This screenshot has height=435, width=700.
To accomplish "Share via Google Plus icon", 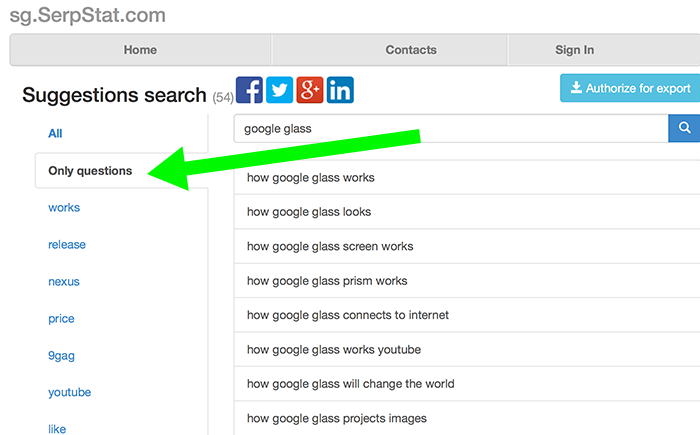I will pyautogui.click(x=310, y=90).
